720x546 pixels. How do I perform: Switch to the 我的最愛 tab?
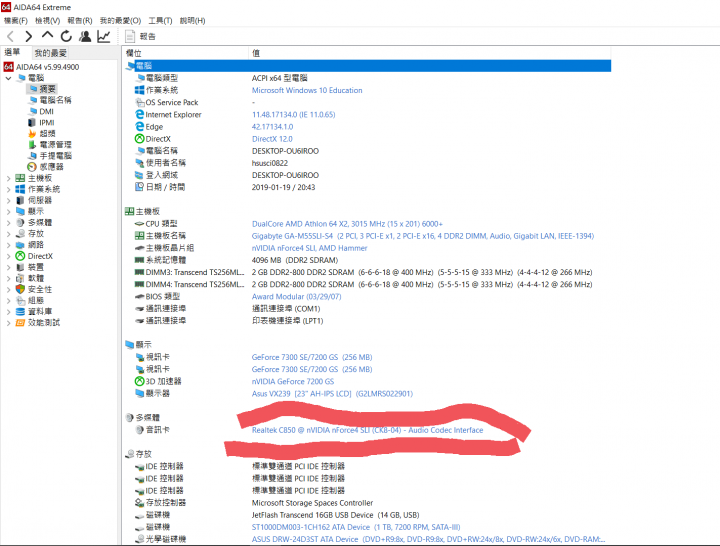point(51,53)
